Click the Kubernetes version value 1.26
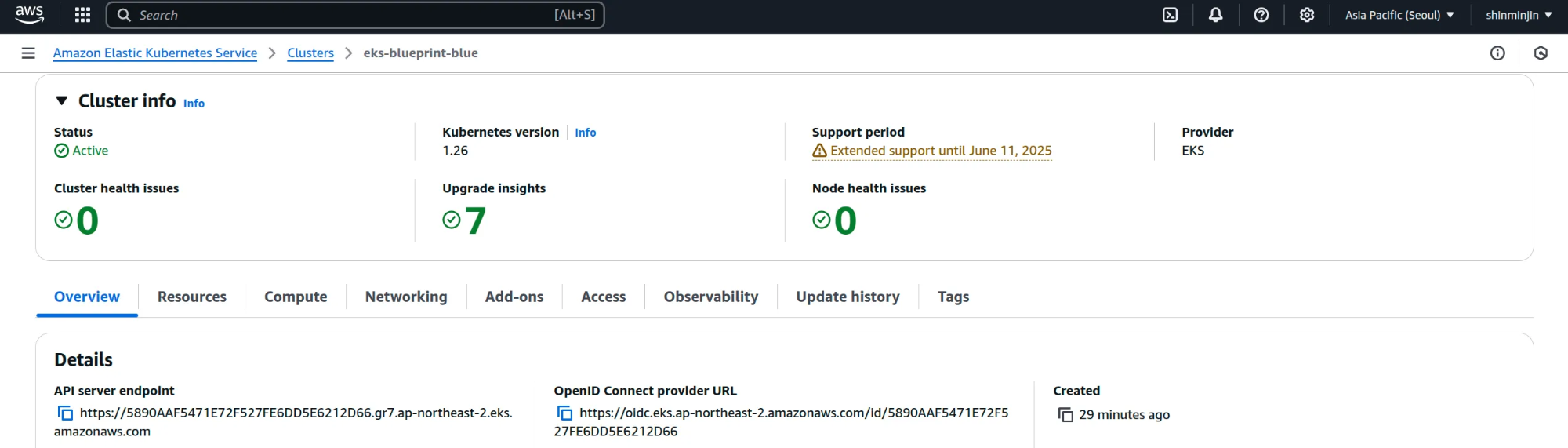Screen dimensions: 1568x448 pyautogui.click(x=456, y=151)
